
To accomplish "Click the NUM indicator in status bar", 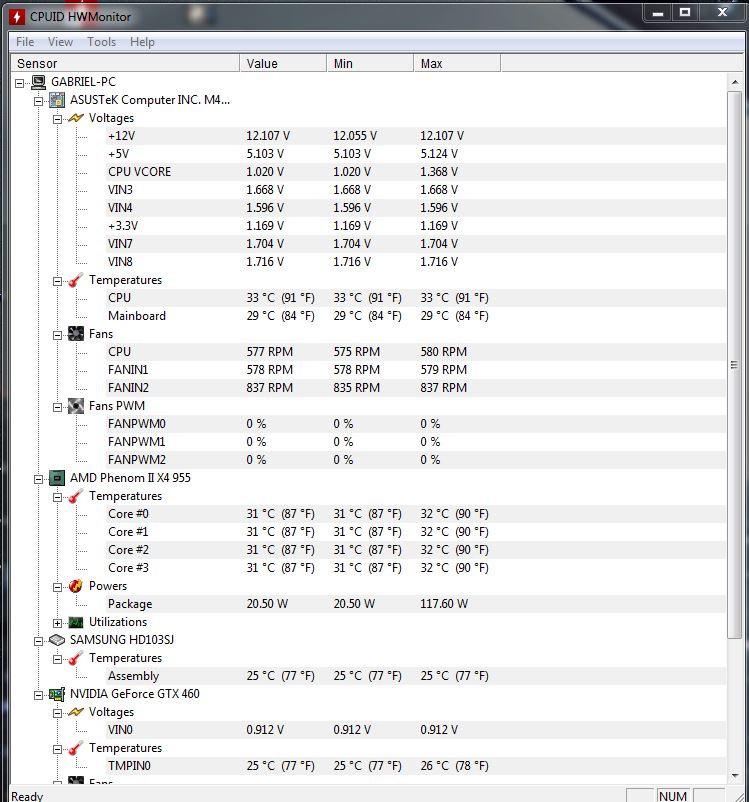I will (673, 796).
